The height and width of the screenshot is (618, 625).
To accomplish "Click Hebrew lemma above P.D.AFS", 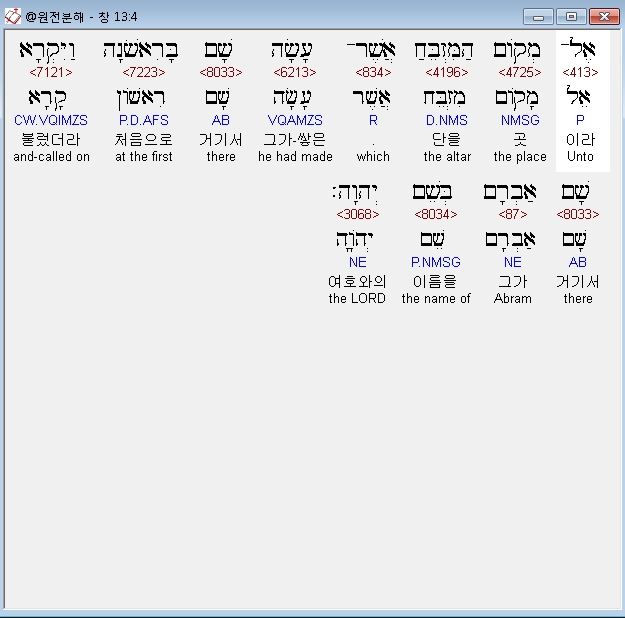I will pos(141,98).
